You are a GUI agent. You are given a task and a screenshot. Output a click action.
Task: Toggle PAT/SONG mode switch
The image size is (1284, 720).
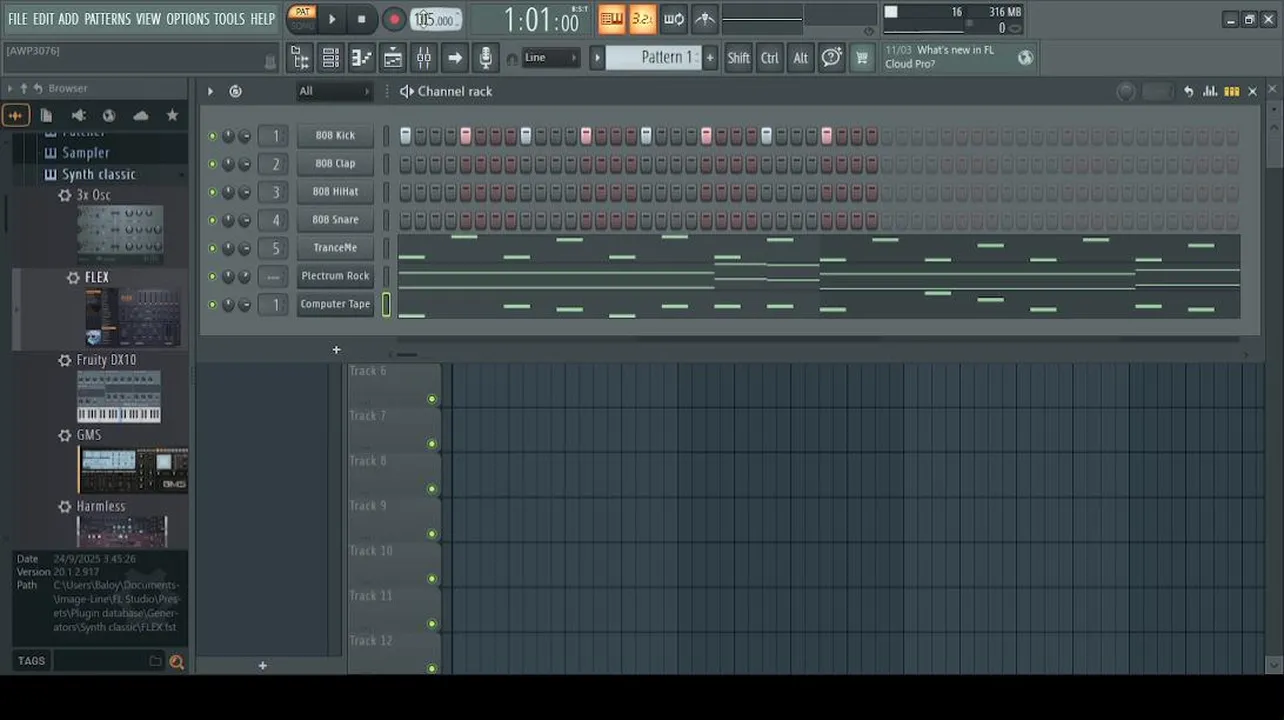(301, 18)
